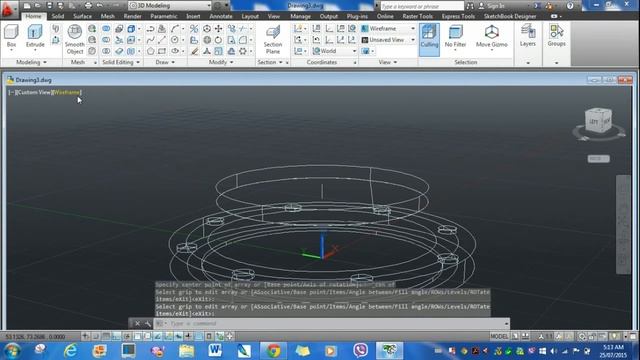
Task: Pick the Rectangle draw tool
Action: tap(162, 51)
